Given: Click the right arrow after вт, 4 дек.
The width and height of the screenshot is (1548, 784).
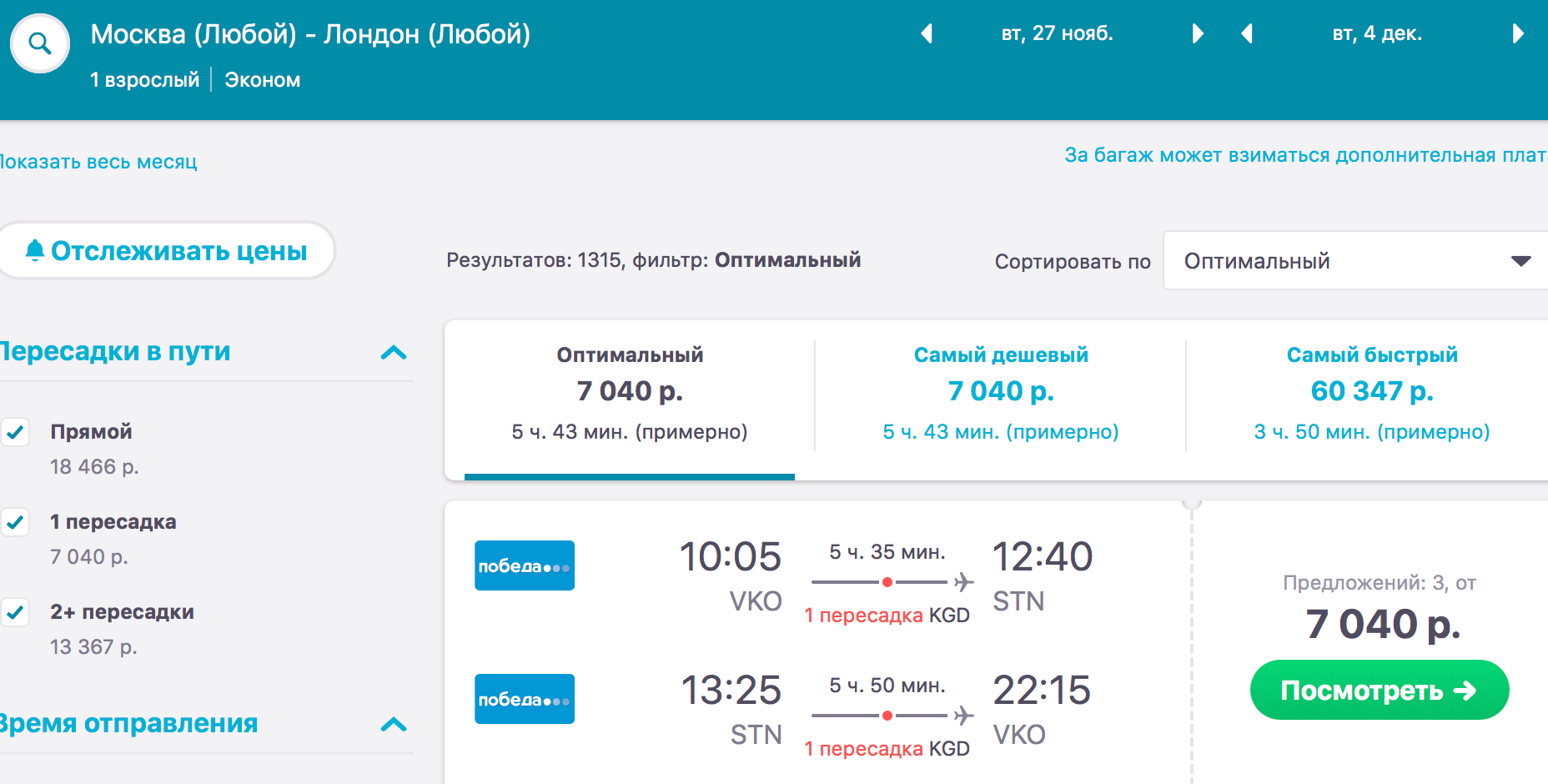Looking at the screenshot, I should click(x=1520, y=33).
